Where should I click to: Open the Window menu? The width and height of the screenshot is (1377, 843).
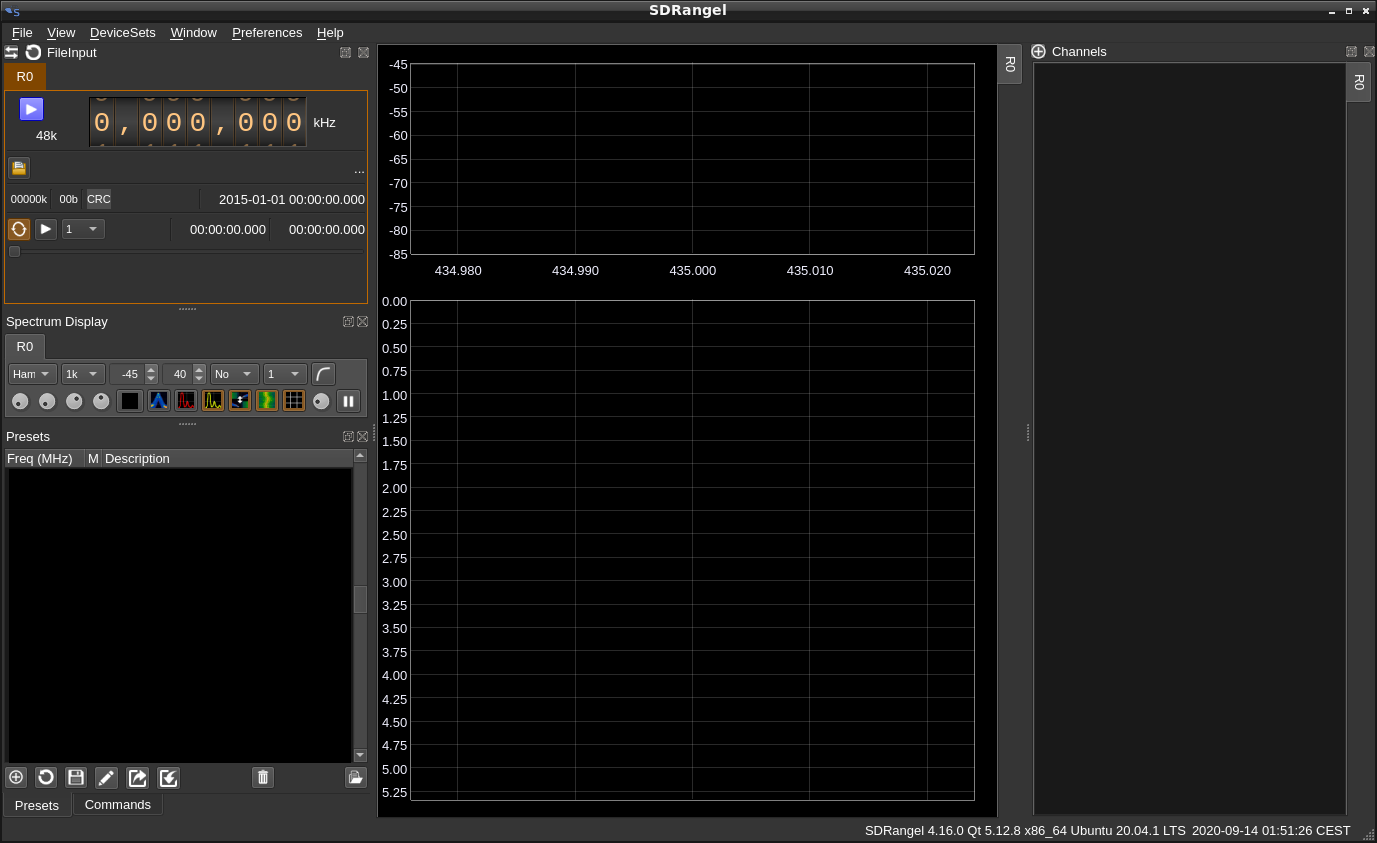[194, 32]
